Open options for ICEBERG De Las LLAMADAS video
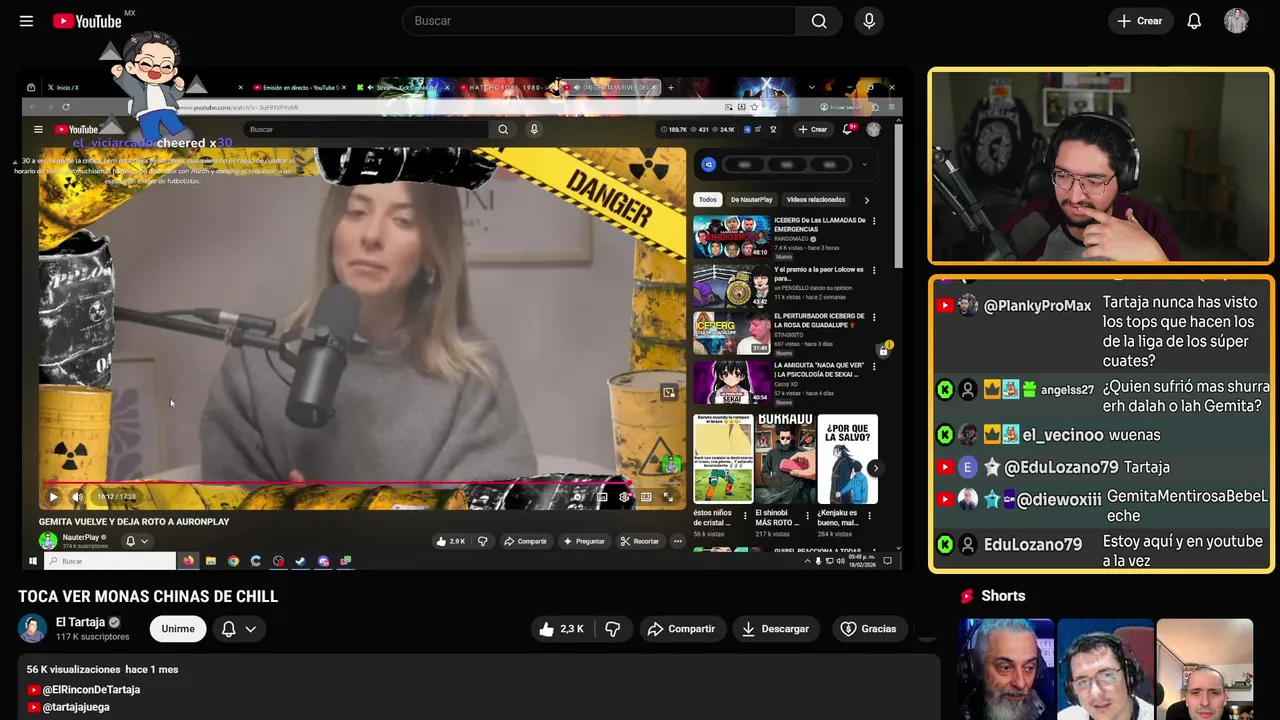Image resolution: width=1280 pixels, height=720 pixels. (874, 221)
